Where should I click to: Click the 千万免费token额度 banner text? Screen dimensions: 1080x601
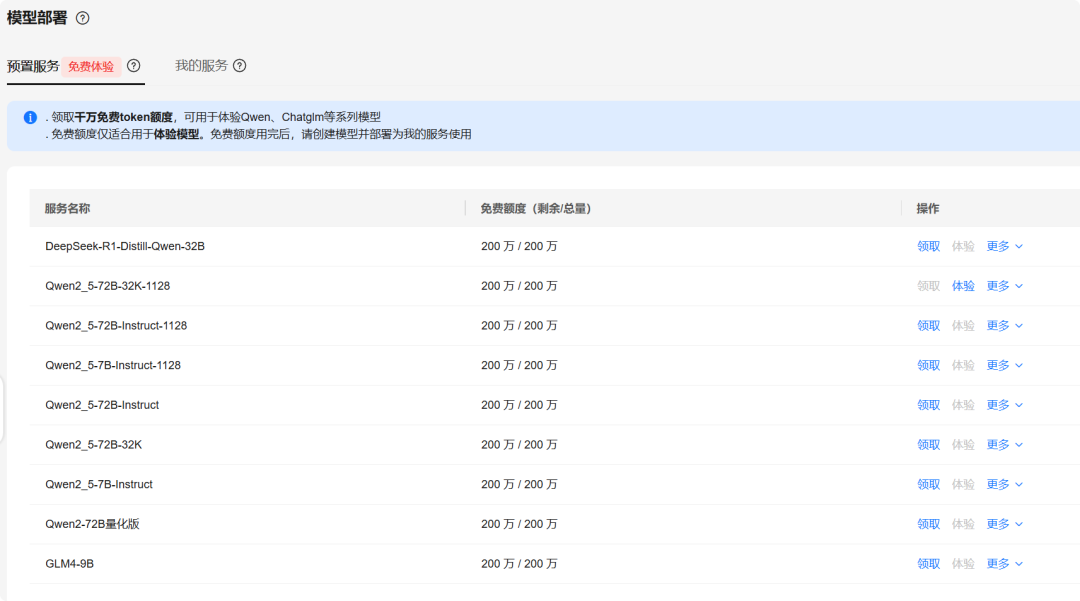(123, 117)
